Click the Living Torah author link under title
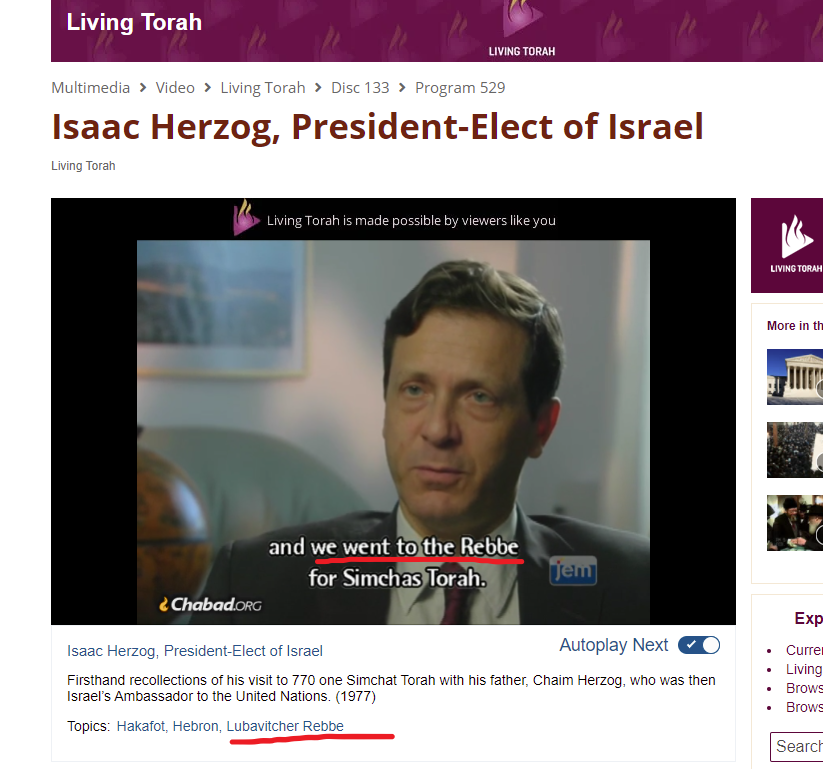Image resolution: width=823 pixels, height=769 pixels. (x=83, y=166)
